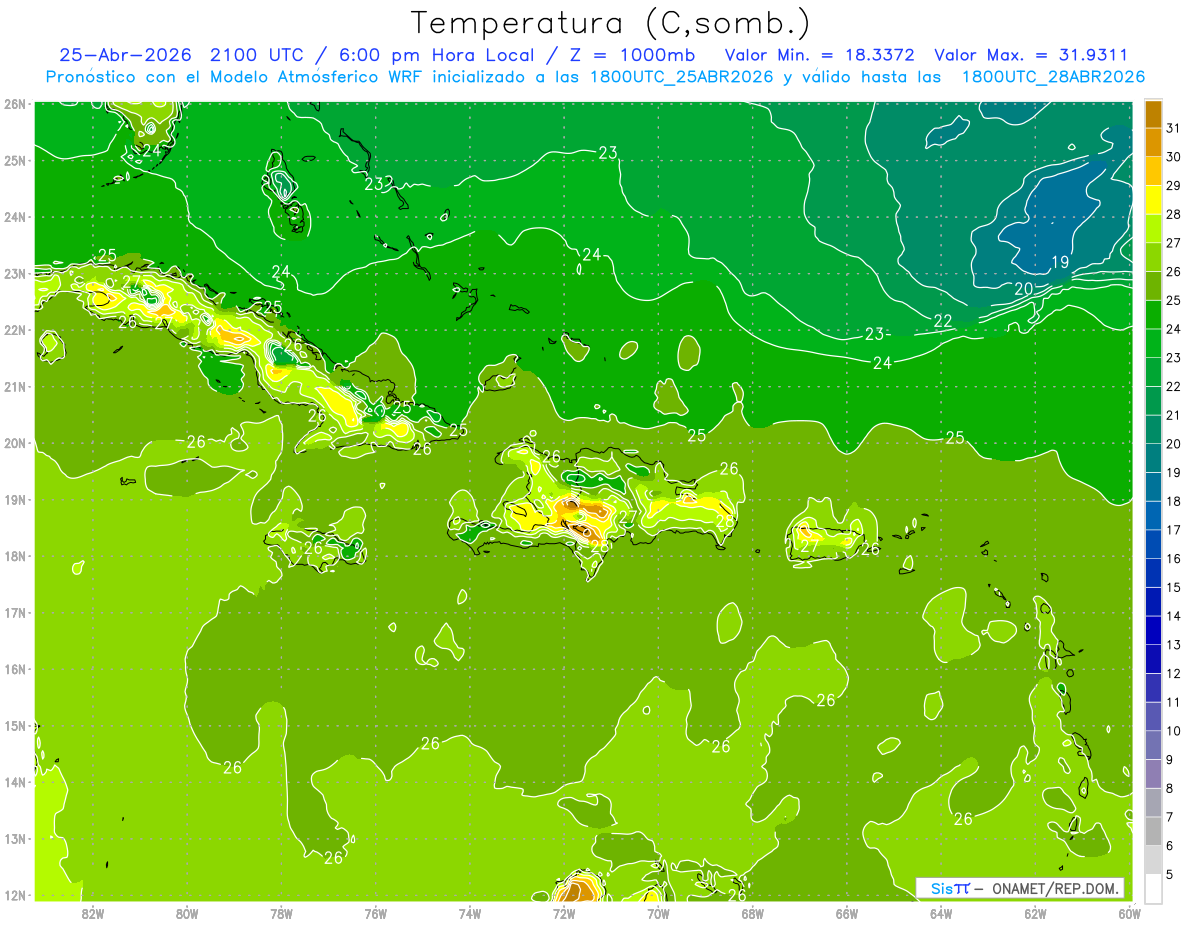Click the 1800UTC_28ABR2026 valid-until text
The image size is (1200, 927).
pos(1052,77)
